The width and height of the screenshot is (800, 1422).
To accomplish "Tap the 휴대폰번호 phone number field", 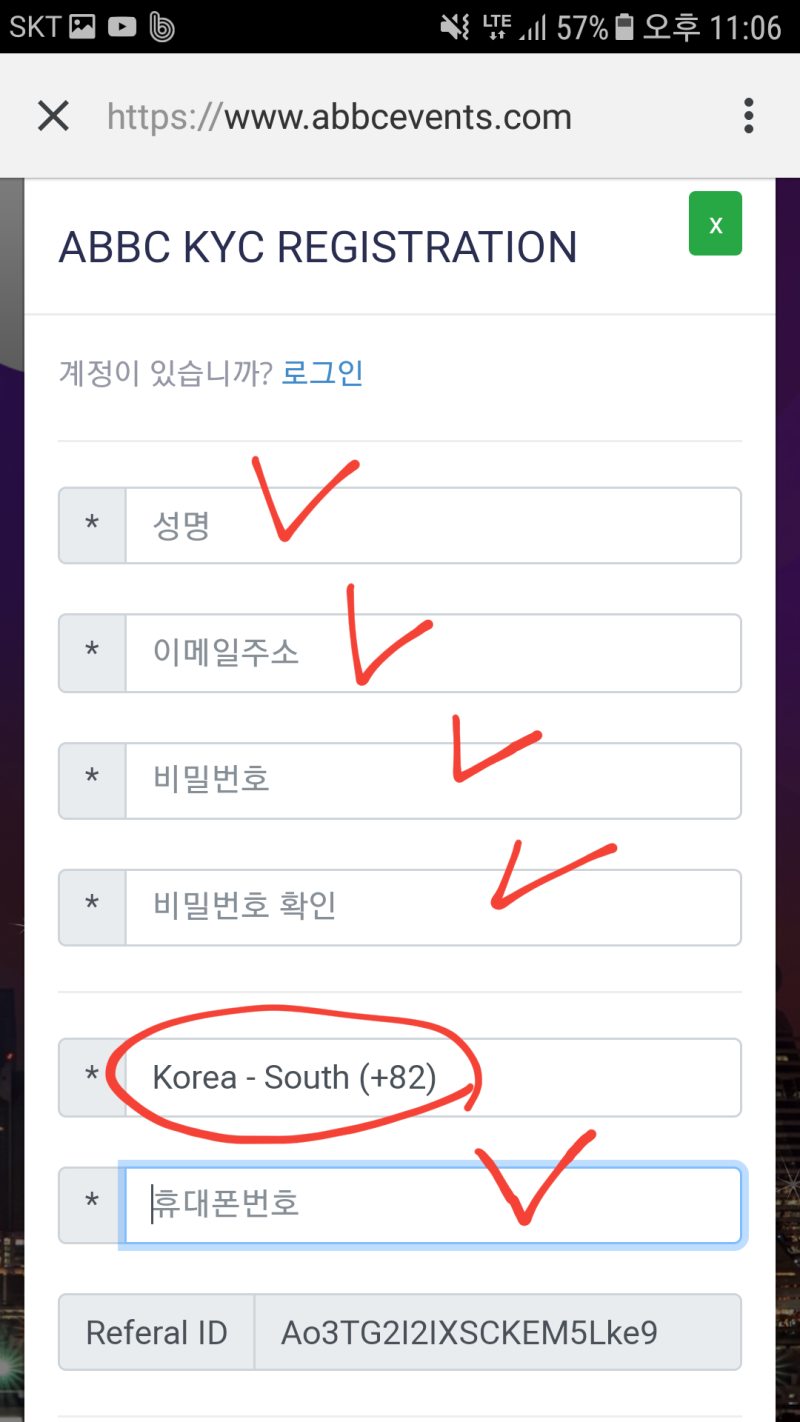I will tap(430, 1204).
